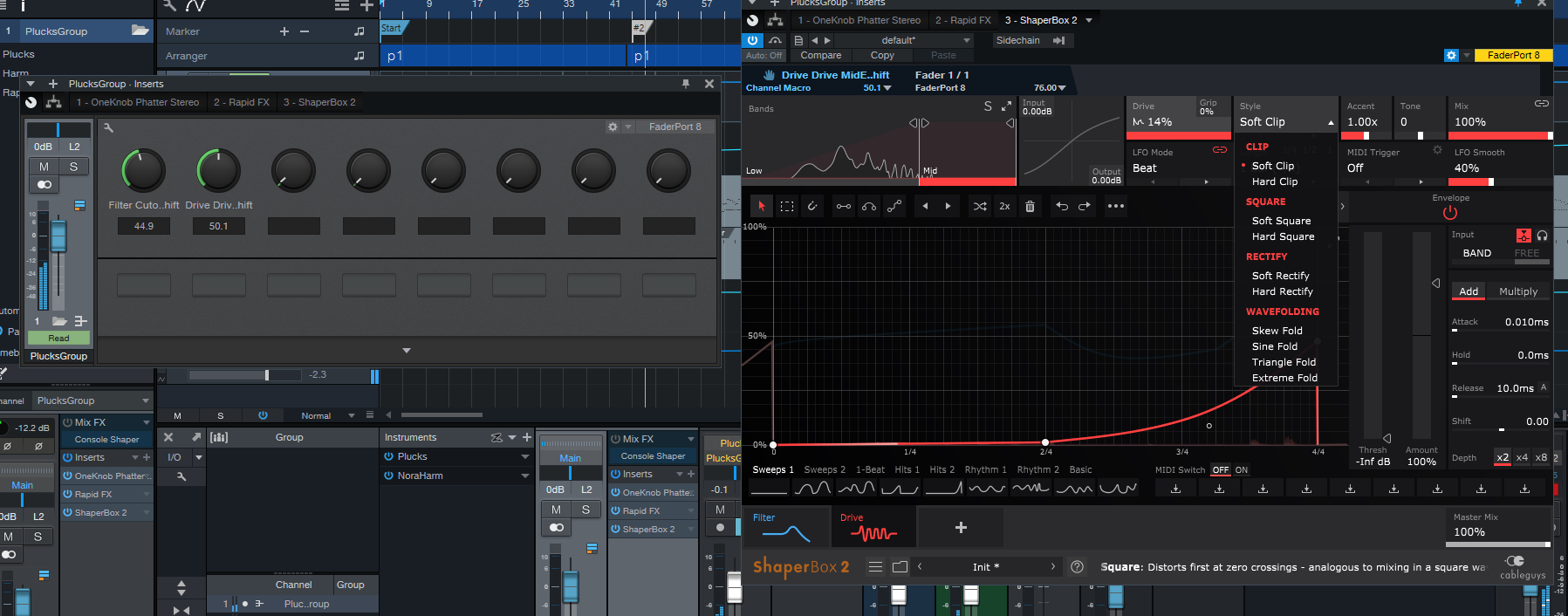The image size is (1568, 616).
Task: Select the pen draw tool in ShaperBox
Action: tap(812, 207)
